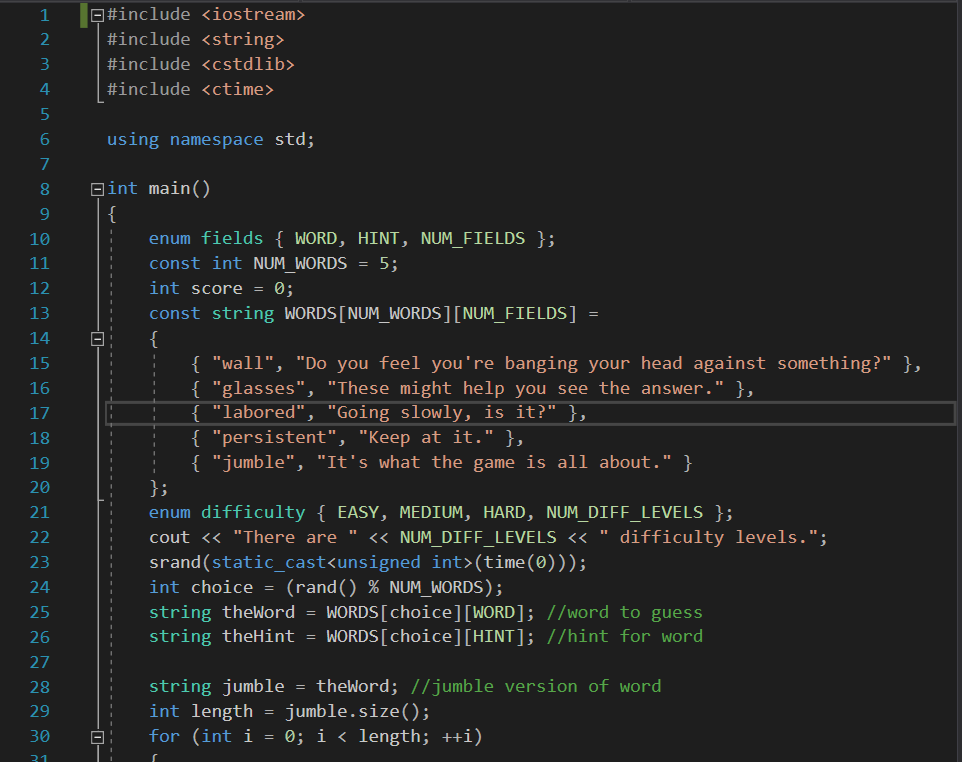962x762 pixels.
Task: Click "NUM_WORDS = 5" on line 11
Action: pyautogui.click(x=321, y=263)
